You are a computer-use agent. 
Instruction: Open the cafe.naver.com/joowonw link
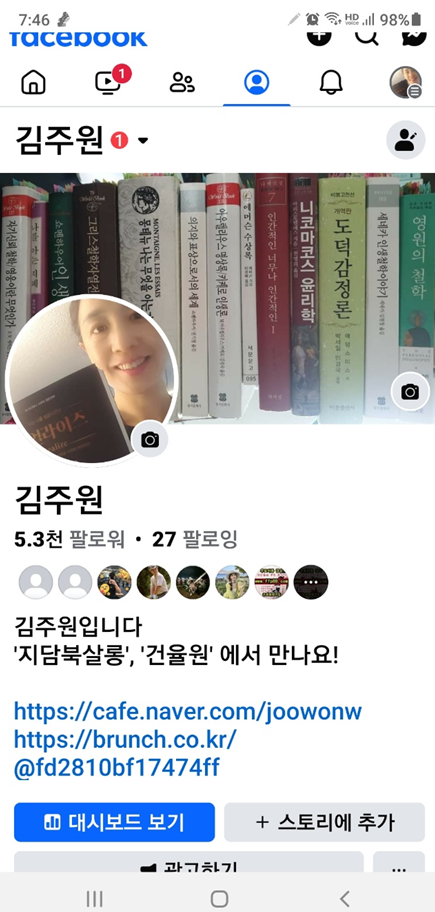(x=188, y=711)
